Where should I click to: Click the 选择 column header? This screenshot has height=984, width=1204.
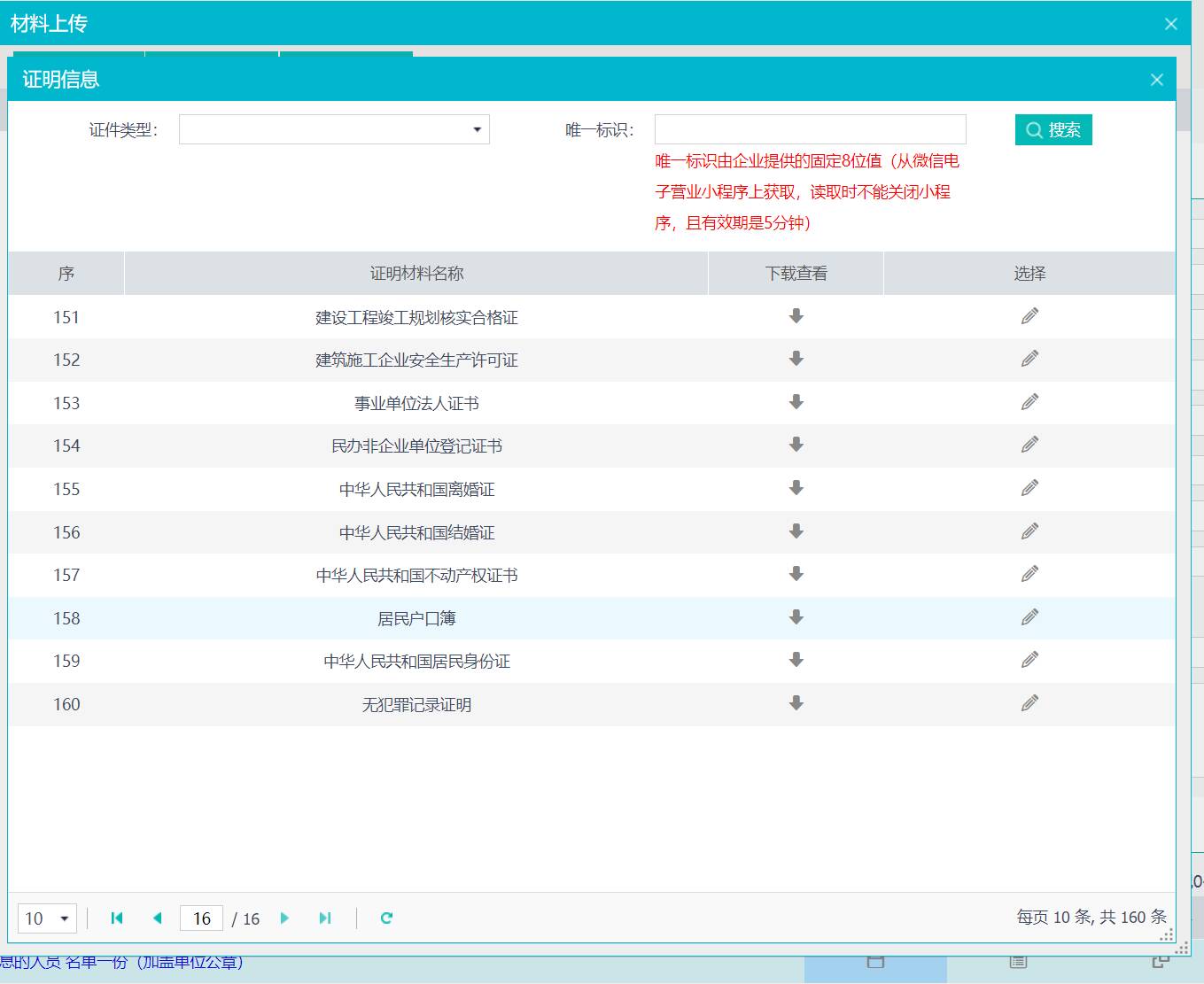tap(1029, 274)
